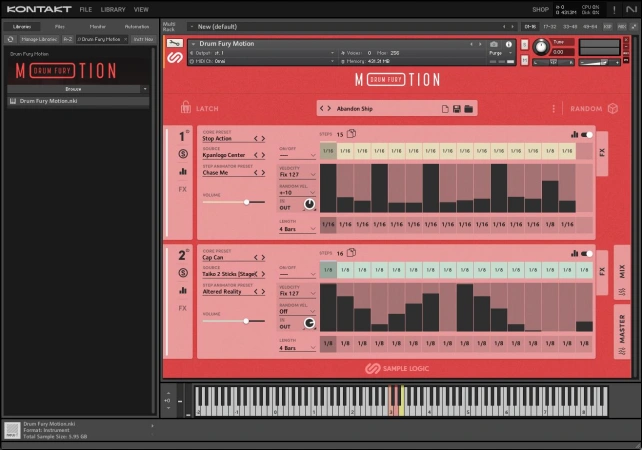This screenshot has width=642, height=450.
Task: Select next Core Preset after Stop Action
Action: point(263,138)
